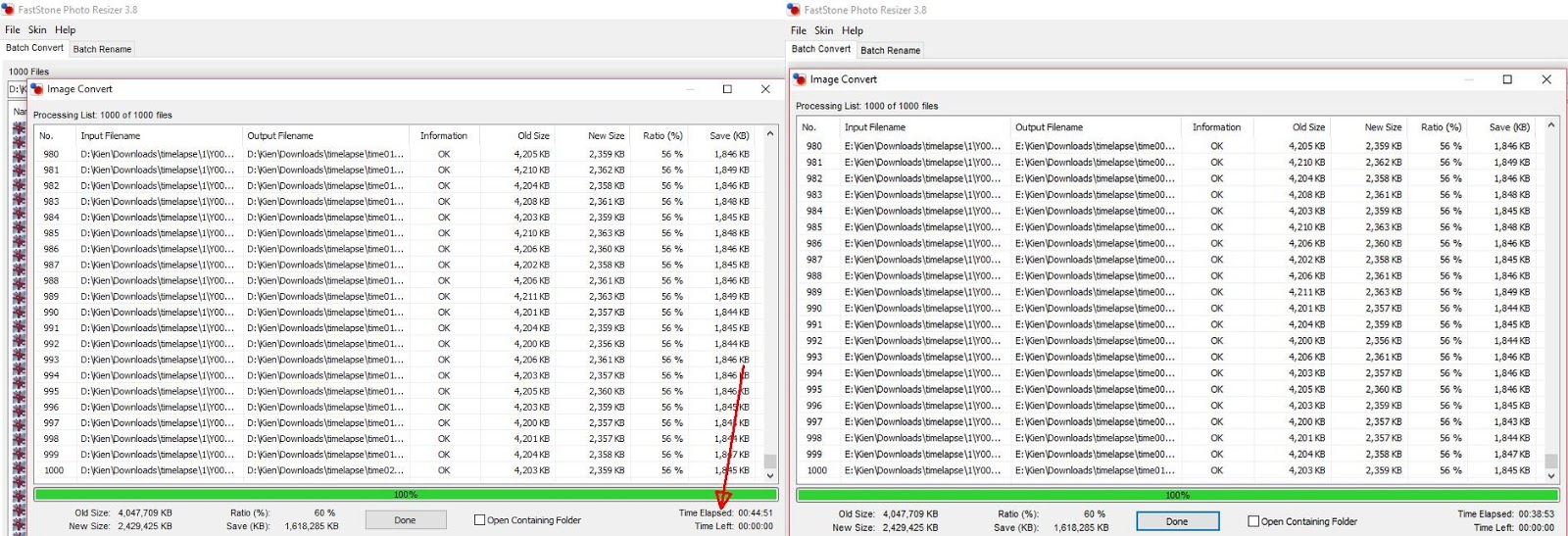1568x536 pixels.
Task: Select row 987 in right dialog list
Action: tap(1170, 260)
